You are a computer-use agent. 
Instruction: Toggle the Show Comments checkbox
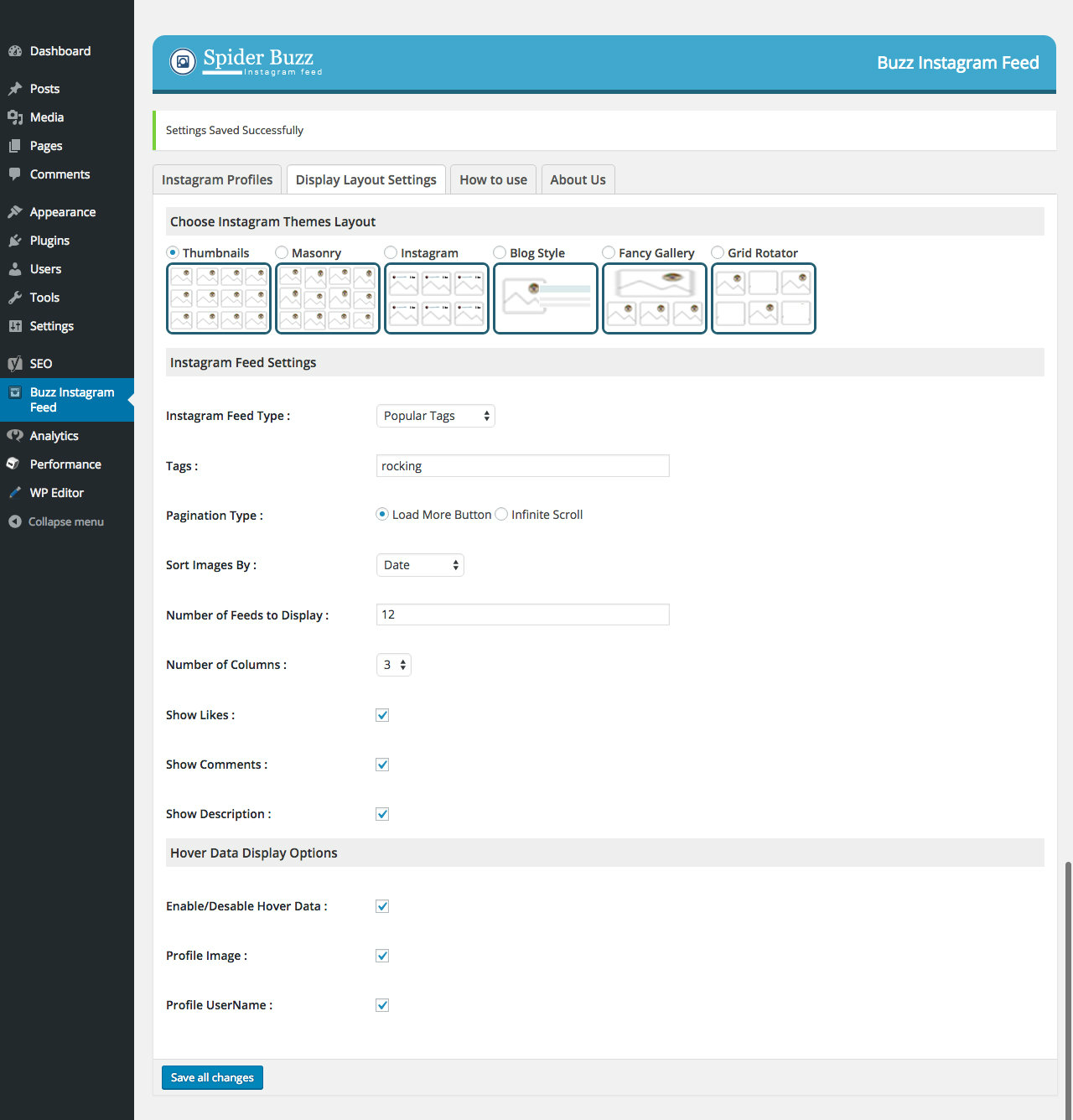pos(382,765)
